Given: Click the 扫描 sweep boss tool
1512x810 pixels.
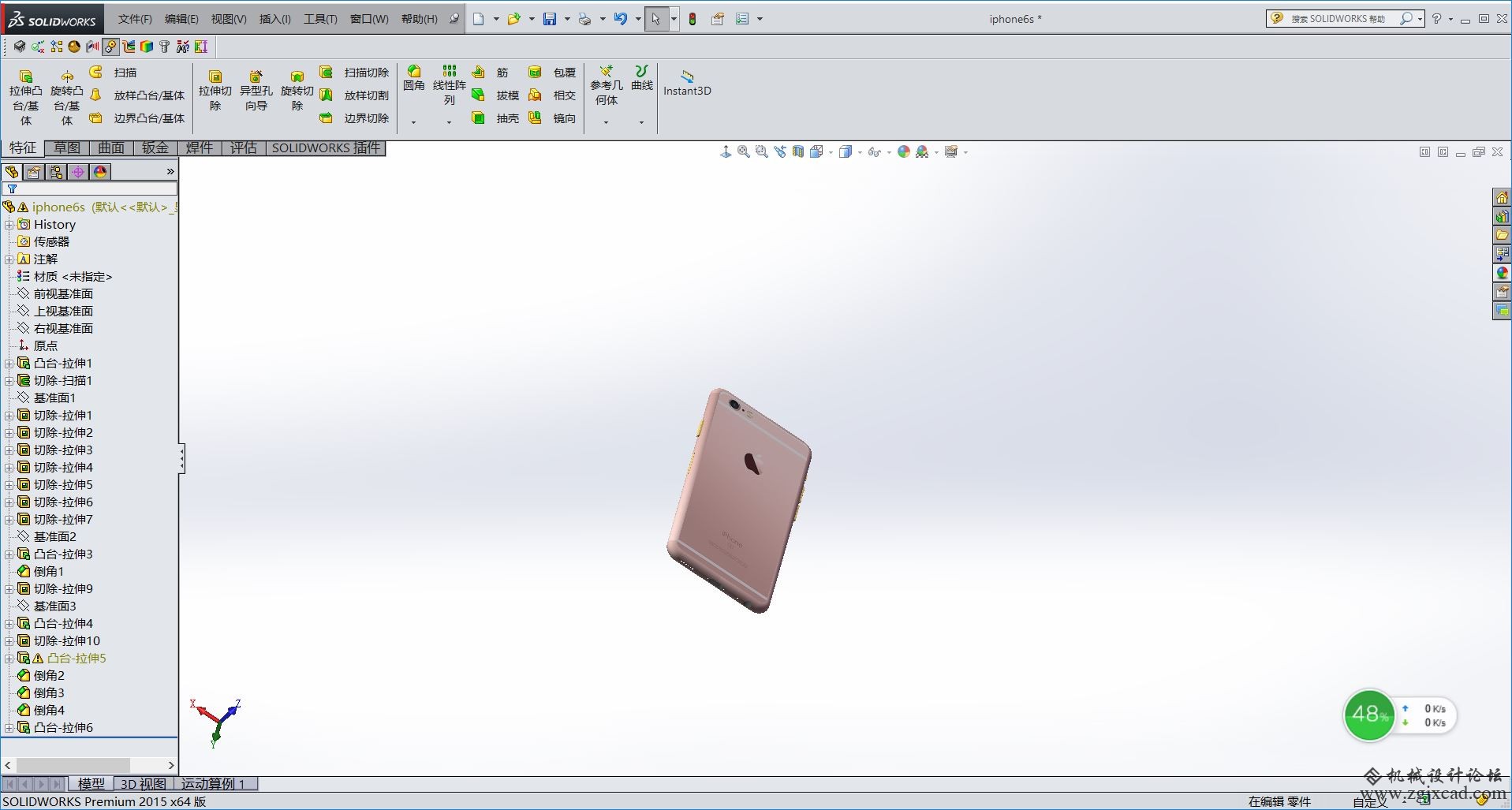Looking at the screenshot, I should coord(114,73).
